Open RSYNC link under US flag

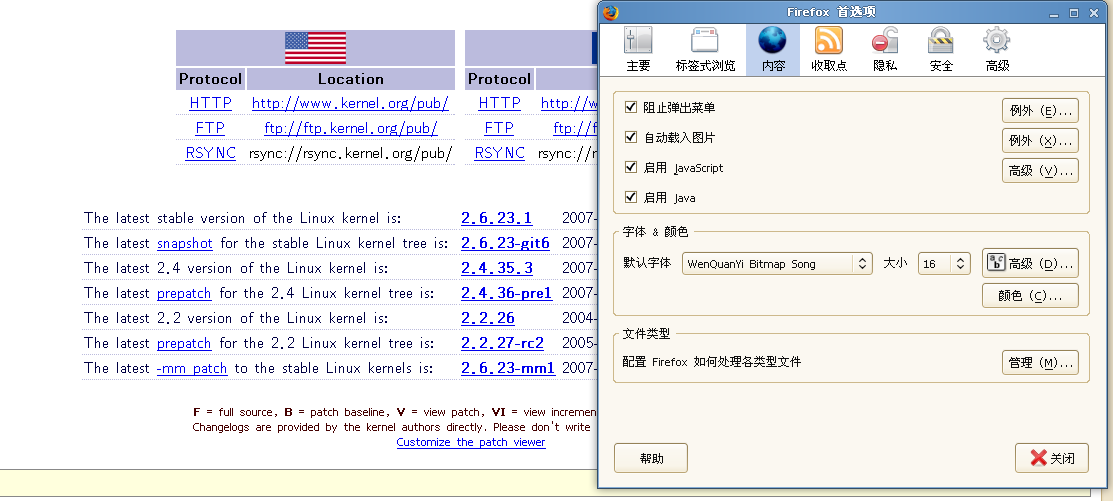pos(210,153)
